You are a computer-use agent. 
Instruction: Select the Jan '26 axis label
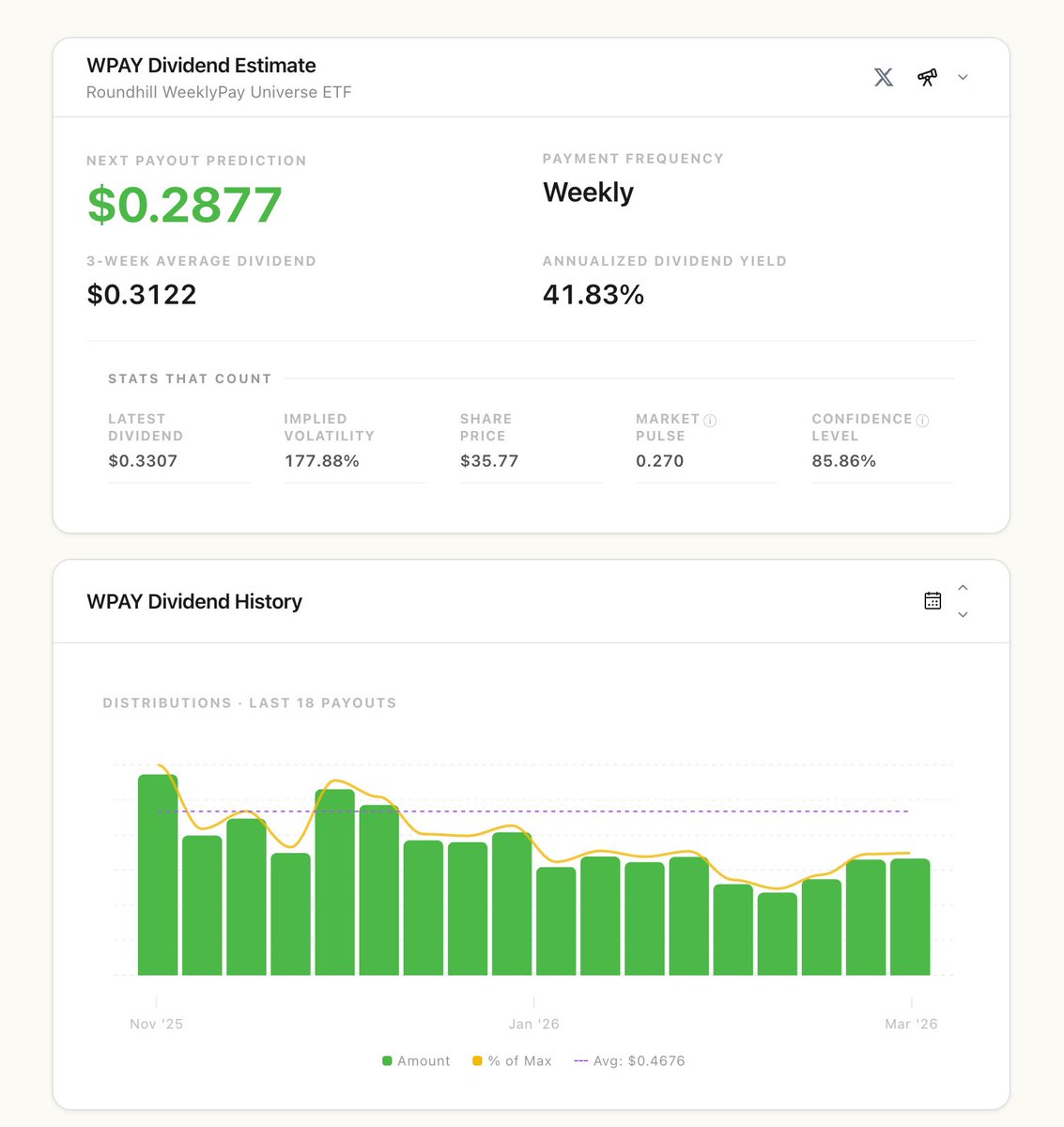pos(533,1024)
